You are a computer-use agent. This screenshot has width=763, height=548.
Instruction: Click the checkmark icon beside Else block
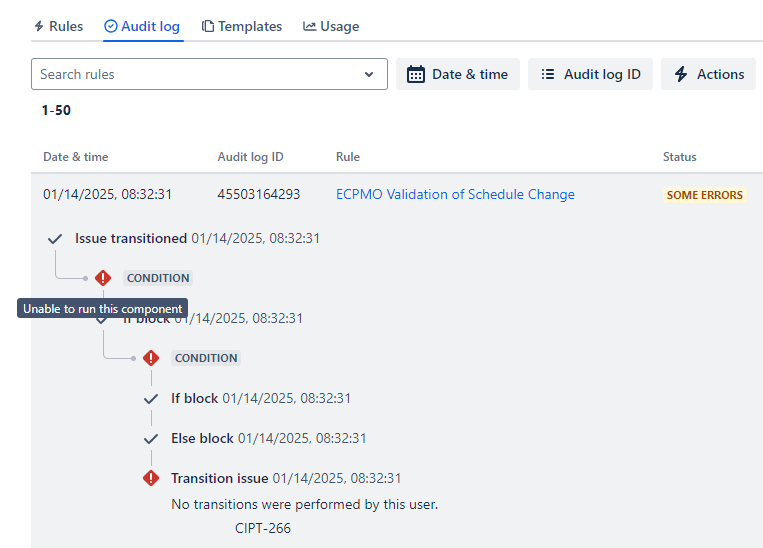(151, 438)
